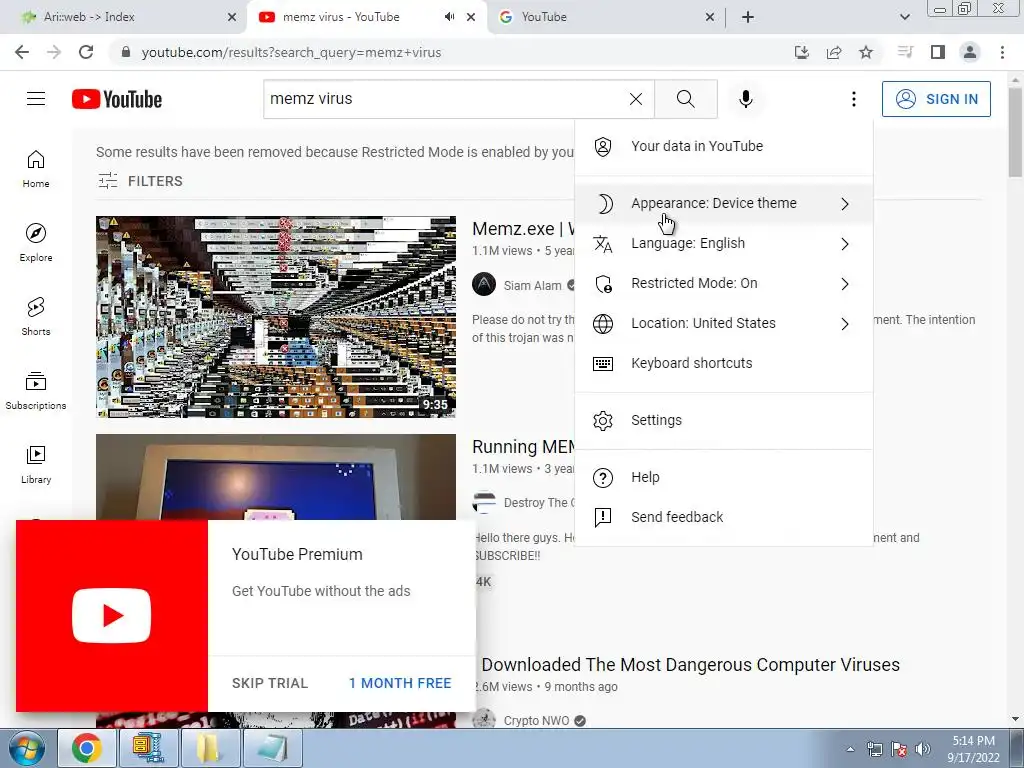The height and width of the screenshot is (768, 1024).
Task: Close the memz virus - YouTube tab
Action: point(471,17)
